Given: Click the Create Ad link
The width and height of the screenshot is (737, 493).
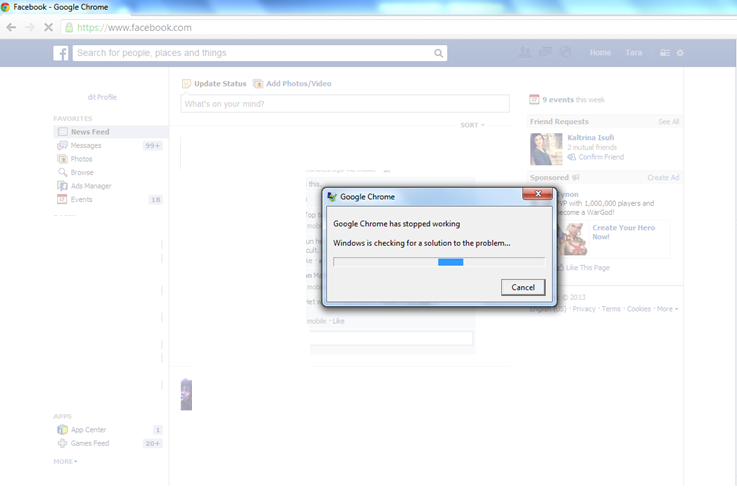Looking at the screenshot, I should (663, 178).
